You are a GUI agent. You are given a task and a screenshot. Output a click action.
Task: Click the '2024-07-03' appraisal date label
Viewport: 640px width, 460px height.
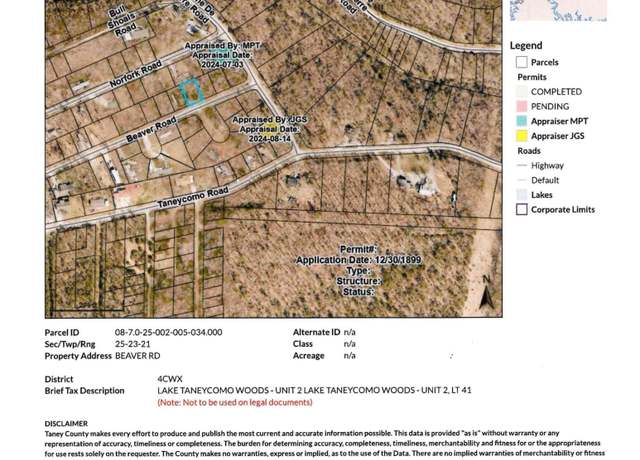[222, 64]
